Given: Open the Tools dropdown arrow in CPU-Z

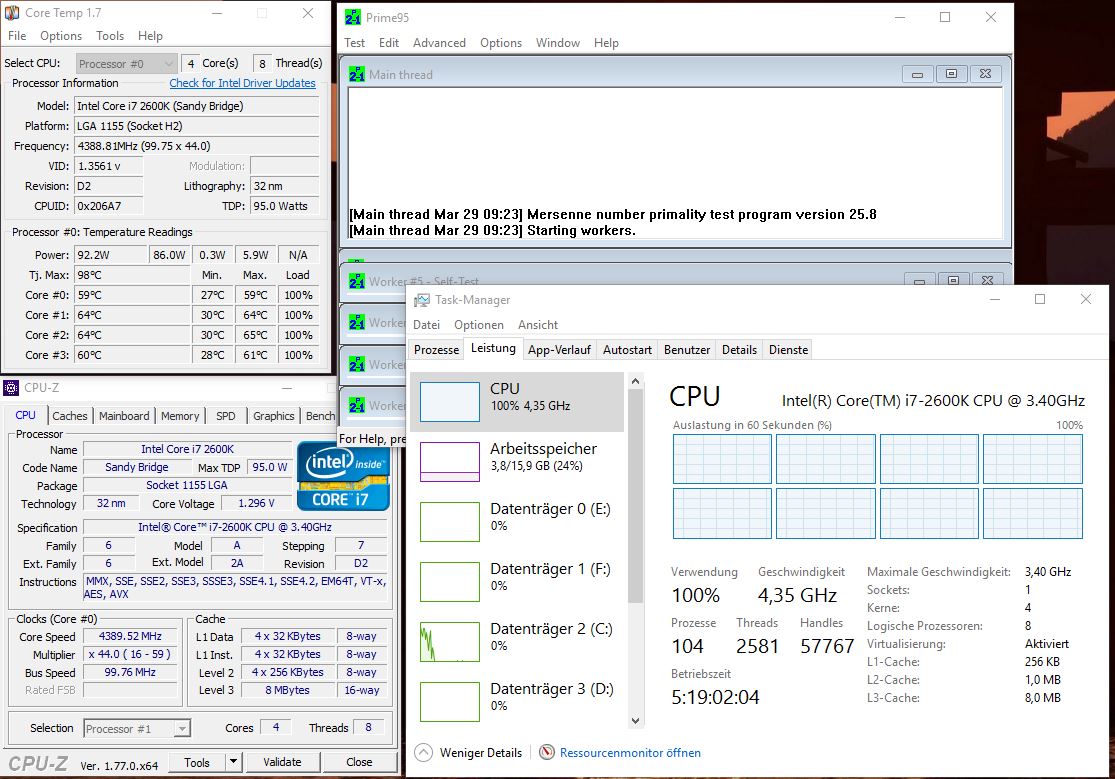Looking at the screenshot, I should (x=233, y=762).
